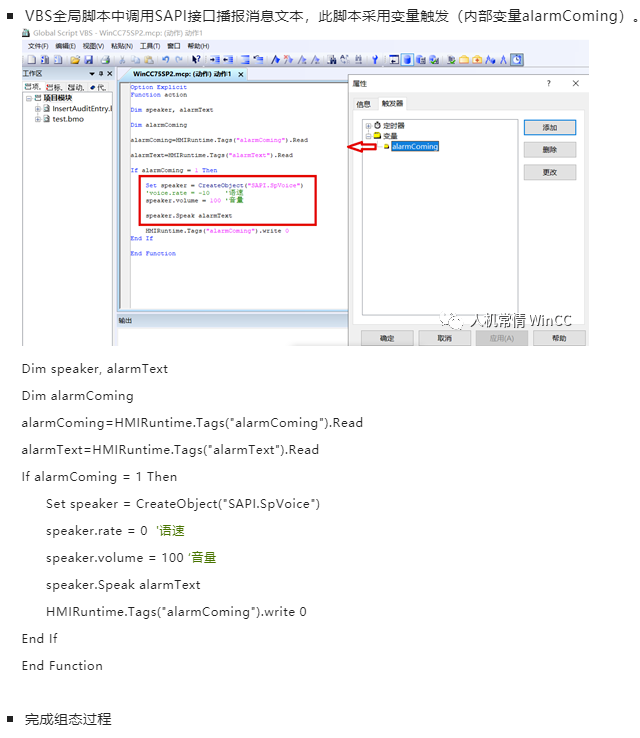Screen dimensions: 640x738
Task: Open the 工具(T) menu
Action: (149, 46)
